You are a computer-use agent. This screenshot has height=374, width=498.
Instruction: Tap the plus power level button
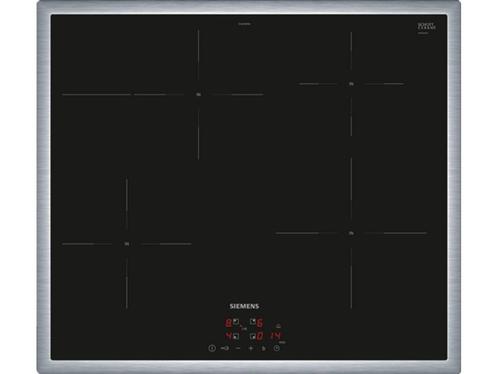[251, 348]
